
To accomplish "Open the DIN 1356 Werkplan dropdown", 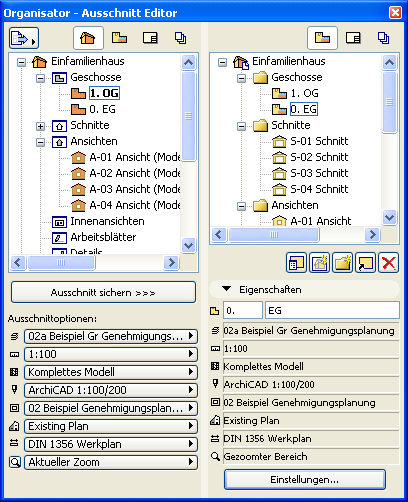I will pos(111,444).
